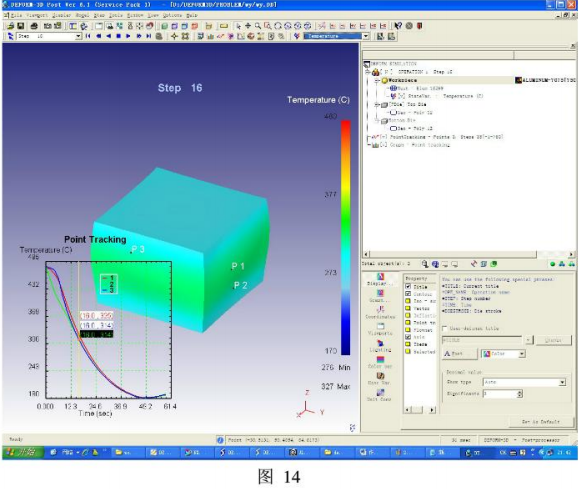Open the Viewport menu

(x=37, y=15)
